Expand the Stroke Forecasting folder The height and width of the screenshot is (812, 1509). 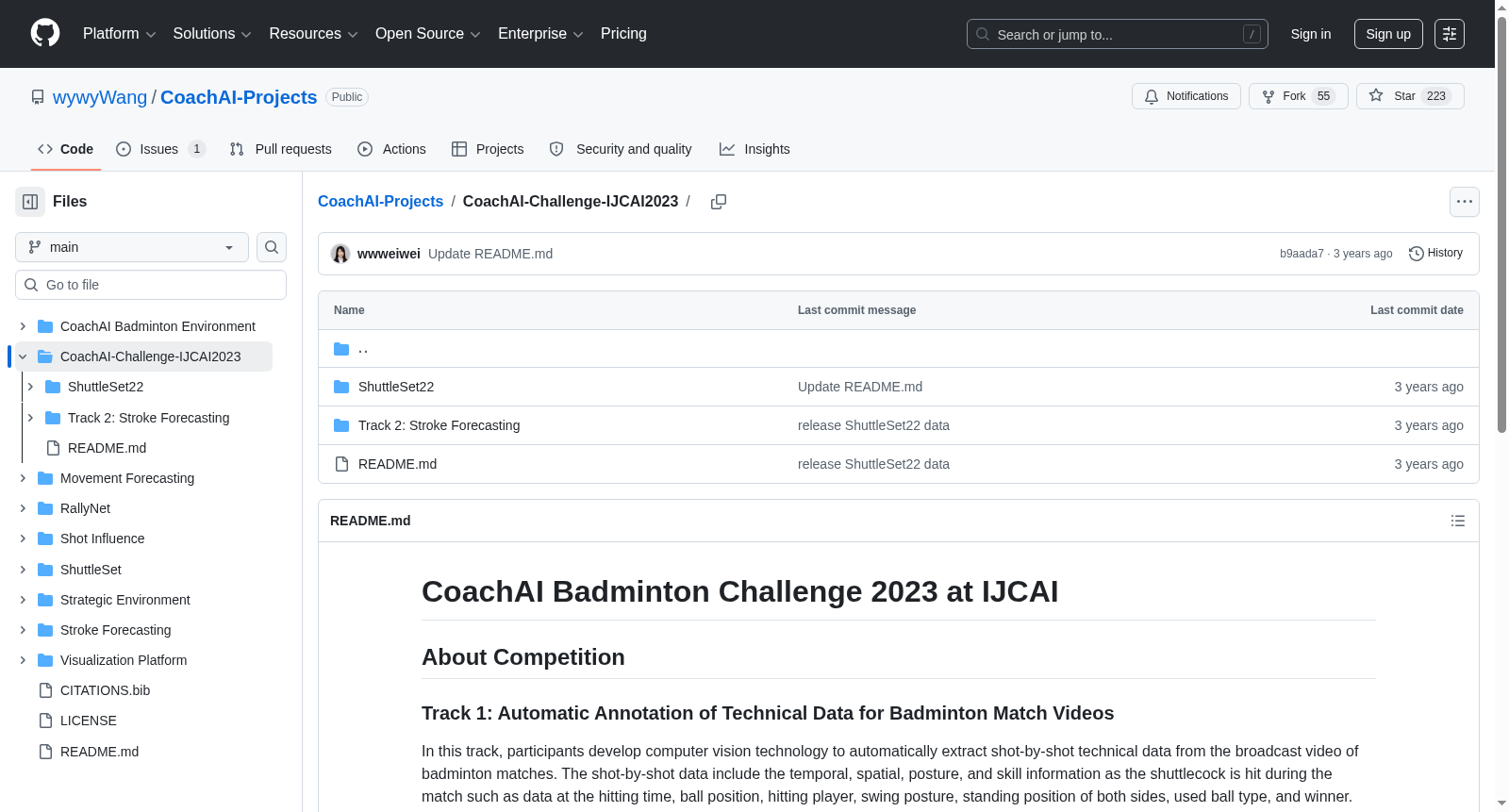pyautogui.click(x=23, y=630)
